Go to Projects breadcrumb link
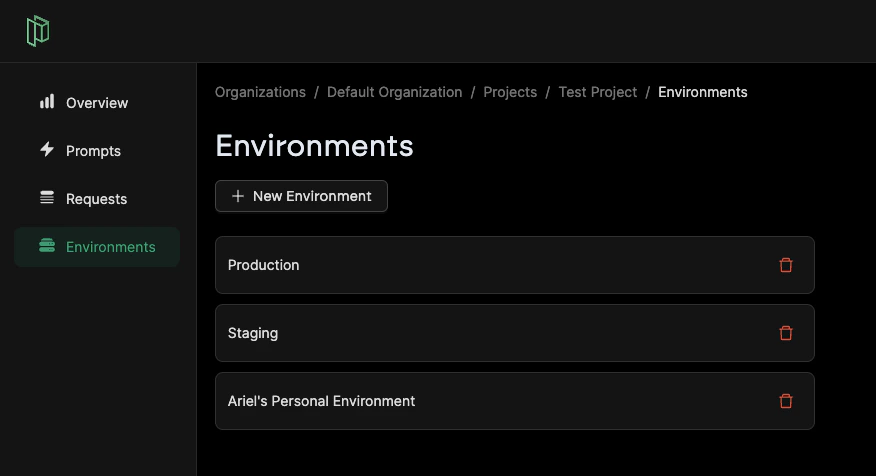 pos(510,92)
